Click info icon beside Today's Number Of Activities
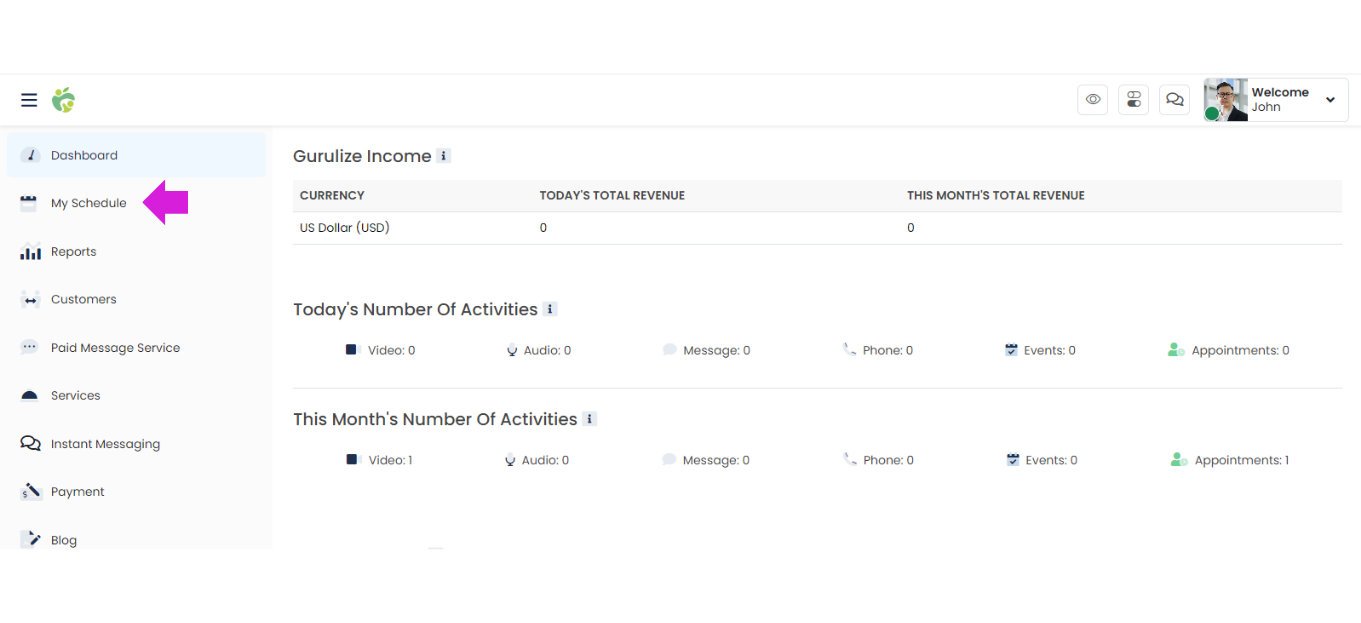 point(550,309)
